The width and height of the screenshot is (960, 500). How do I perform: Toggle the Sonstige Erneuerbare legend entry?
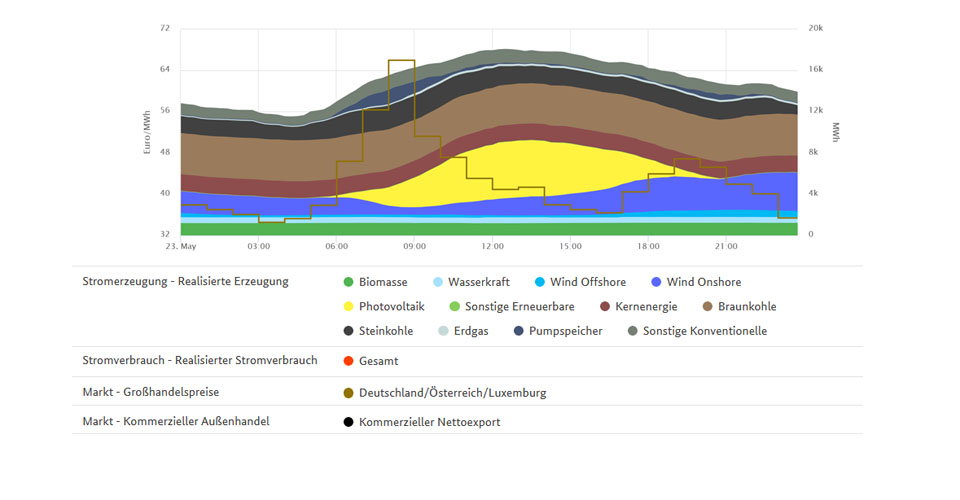click(x=512, y=307)
